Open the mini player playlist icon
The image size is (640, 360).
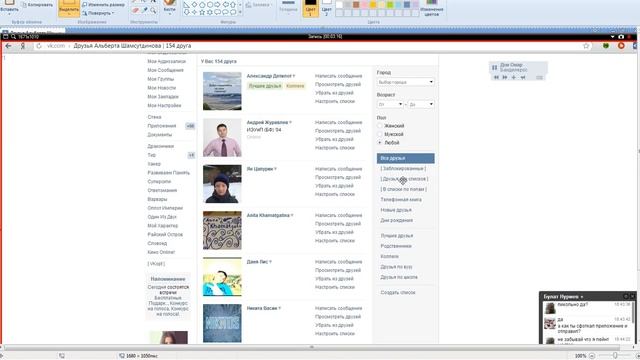point(539,77)
